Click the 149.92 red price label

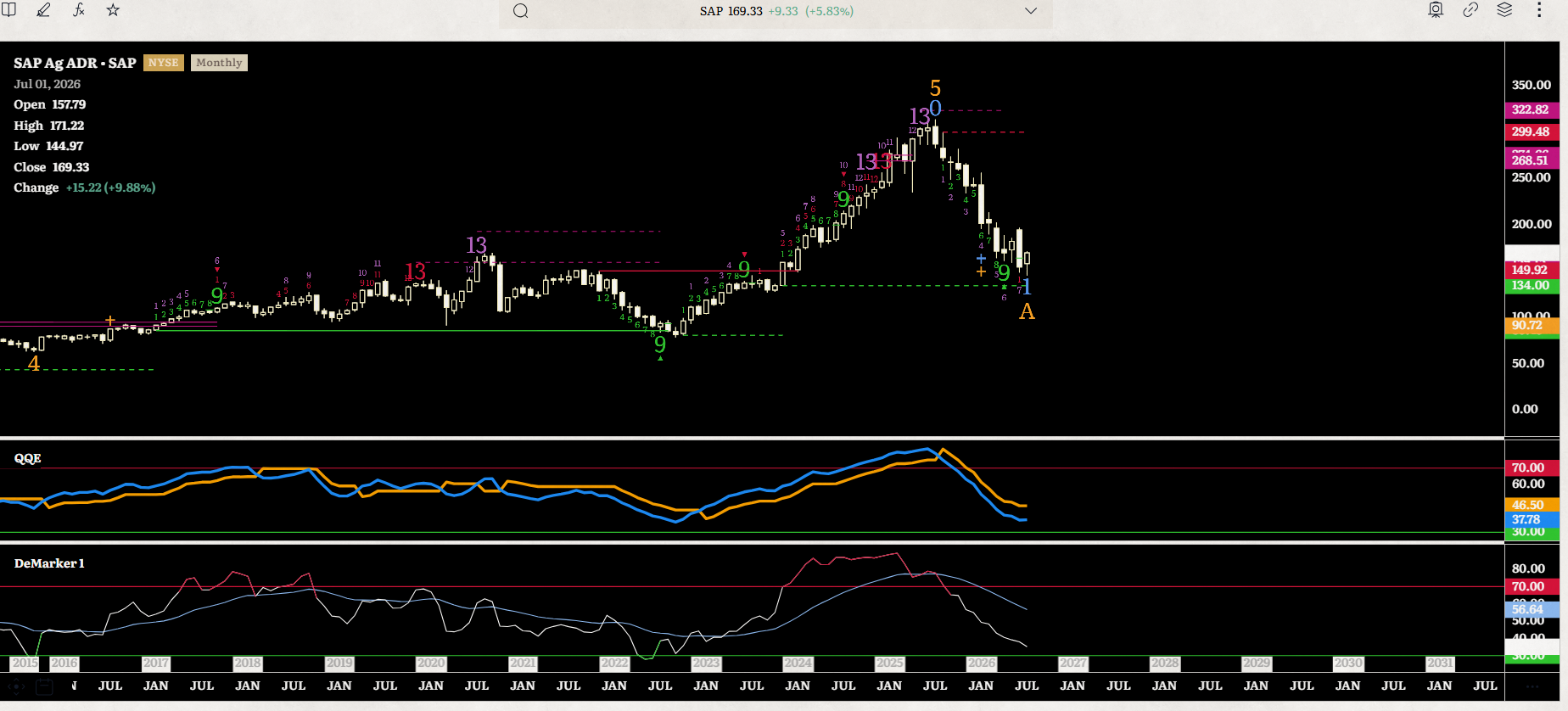[x=1531, y=270]
